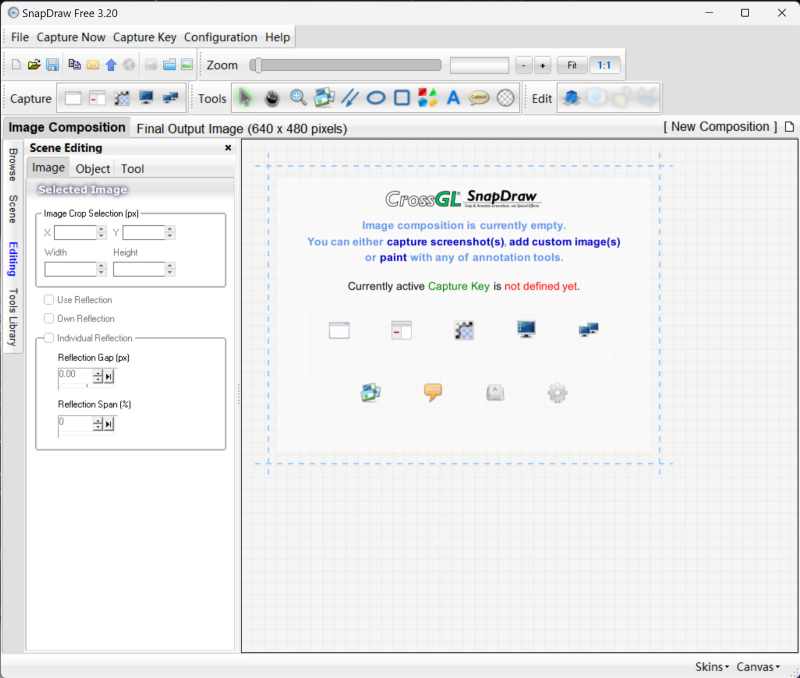This screenshot has height=678, width=800.
Task: Click the crop X value stepper
Action: 101,233
